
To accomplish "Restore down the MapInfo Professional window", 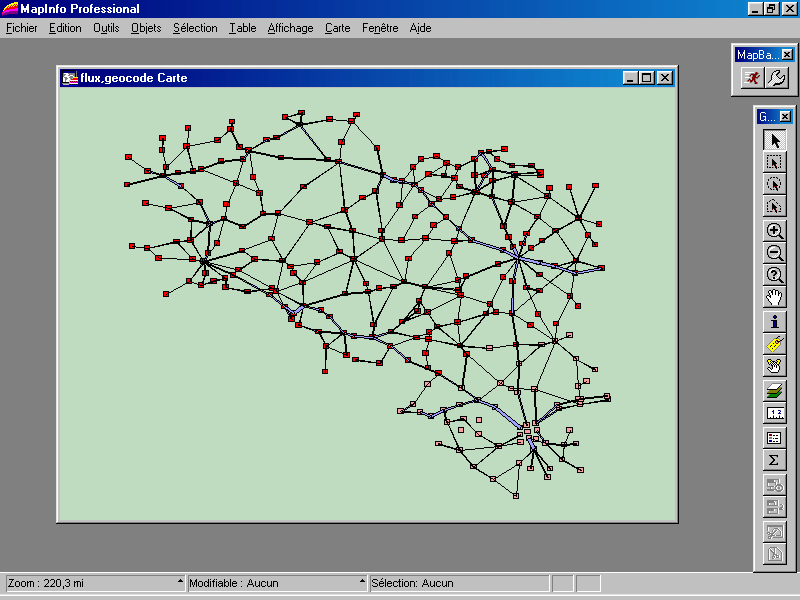I will (771, 9).
